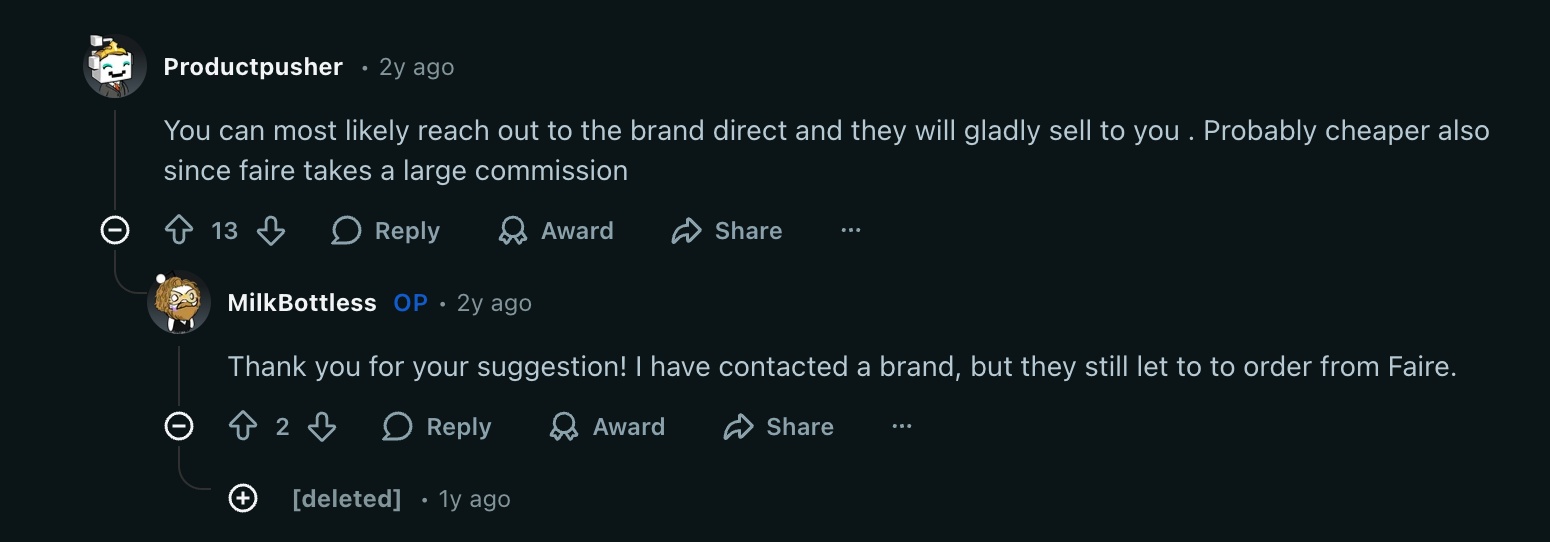Reply to MilkBottless's comment
The image size is (1550, 542).
(437, 427)
